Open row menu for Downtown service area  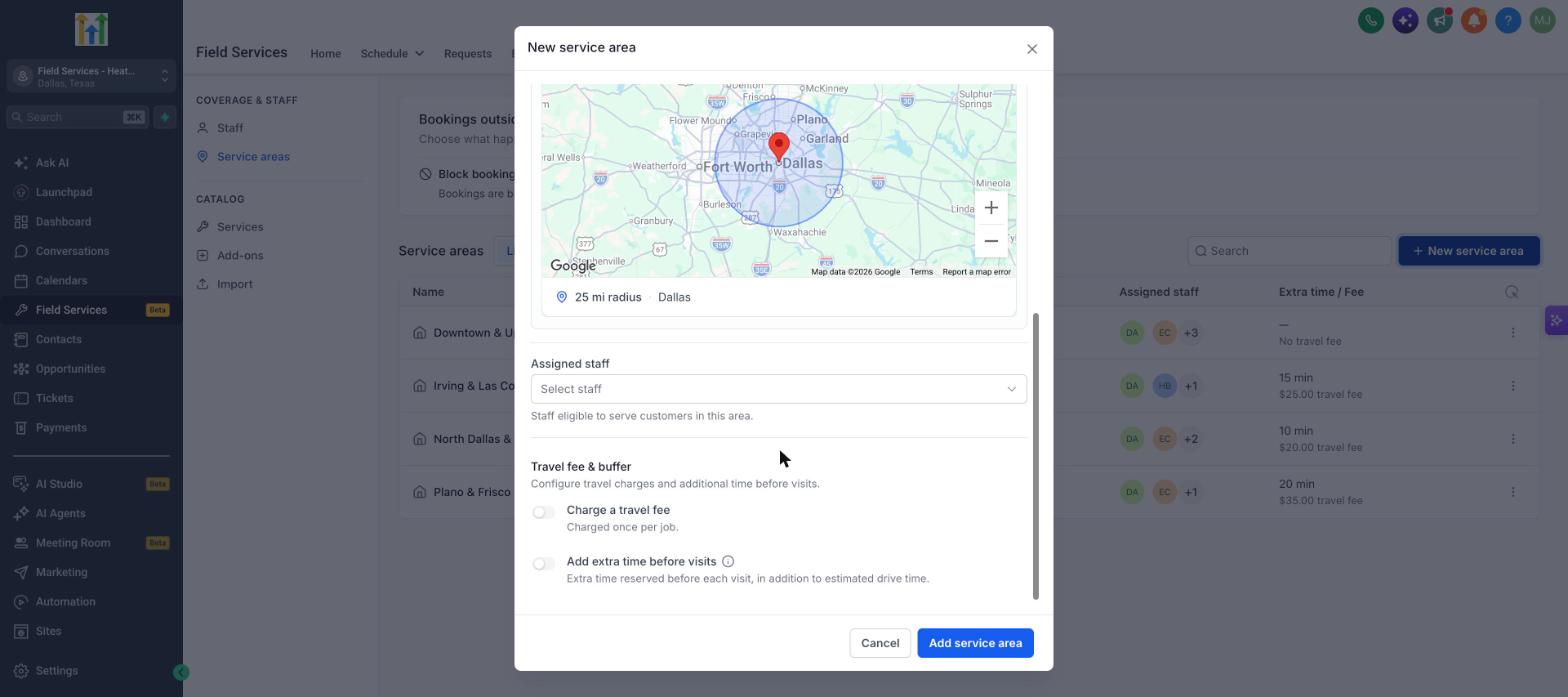pyautogui.click(x=1512, y=333)
